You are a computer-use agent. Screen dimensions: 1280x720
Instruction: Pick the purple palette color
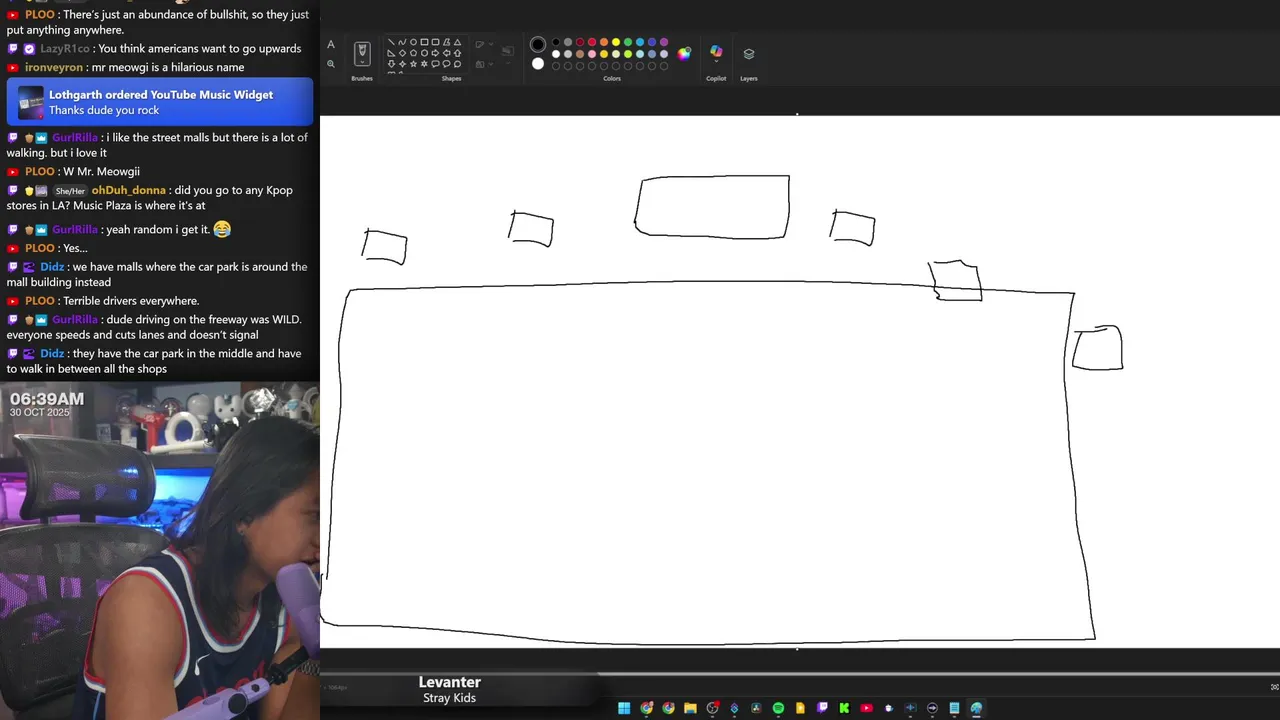click(x=664, y=42)
